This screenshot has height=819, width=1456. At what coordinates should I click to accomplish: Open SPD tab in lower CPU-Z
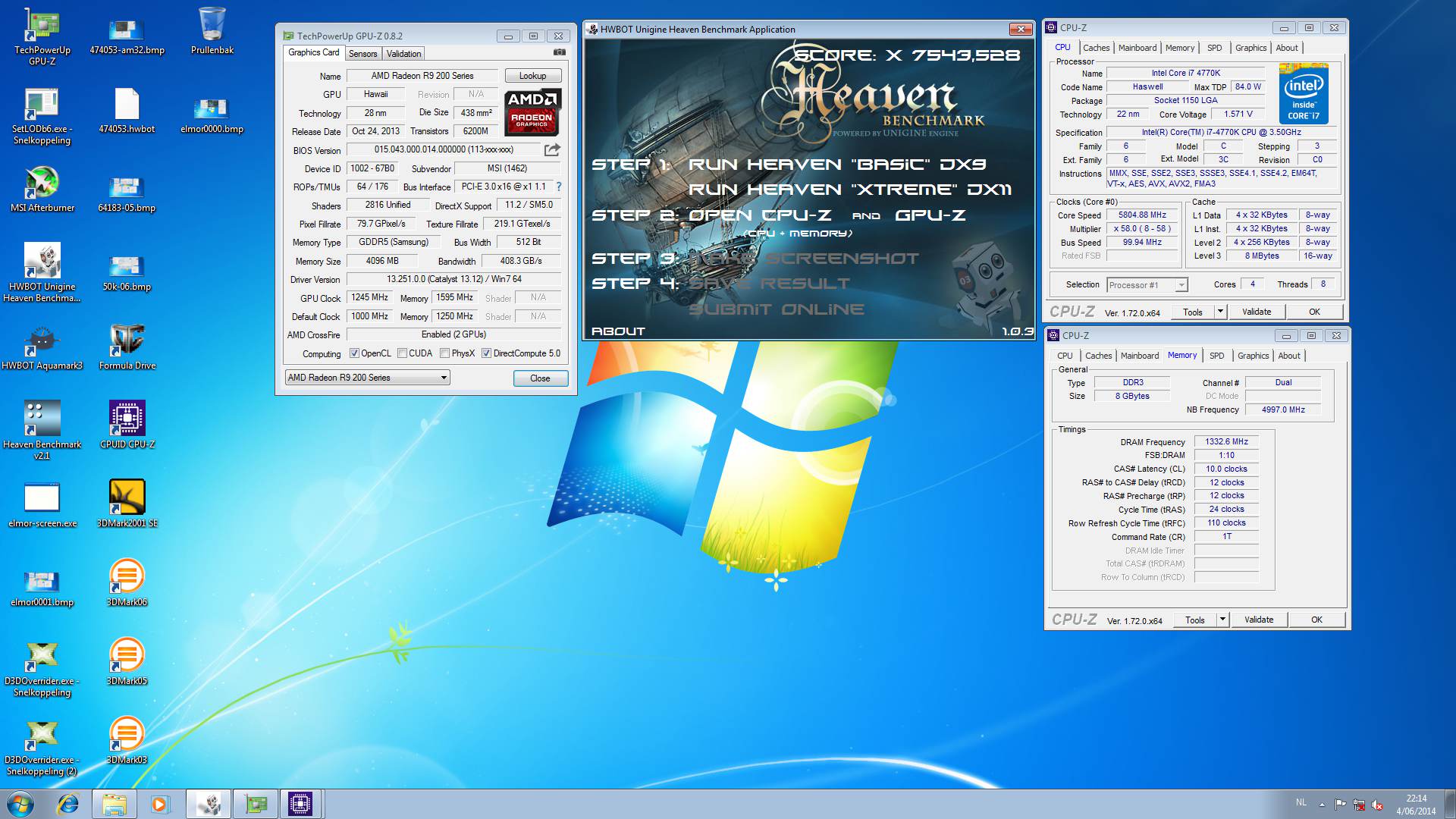1217,356
